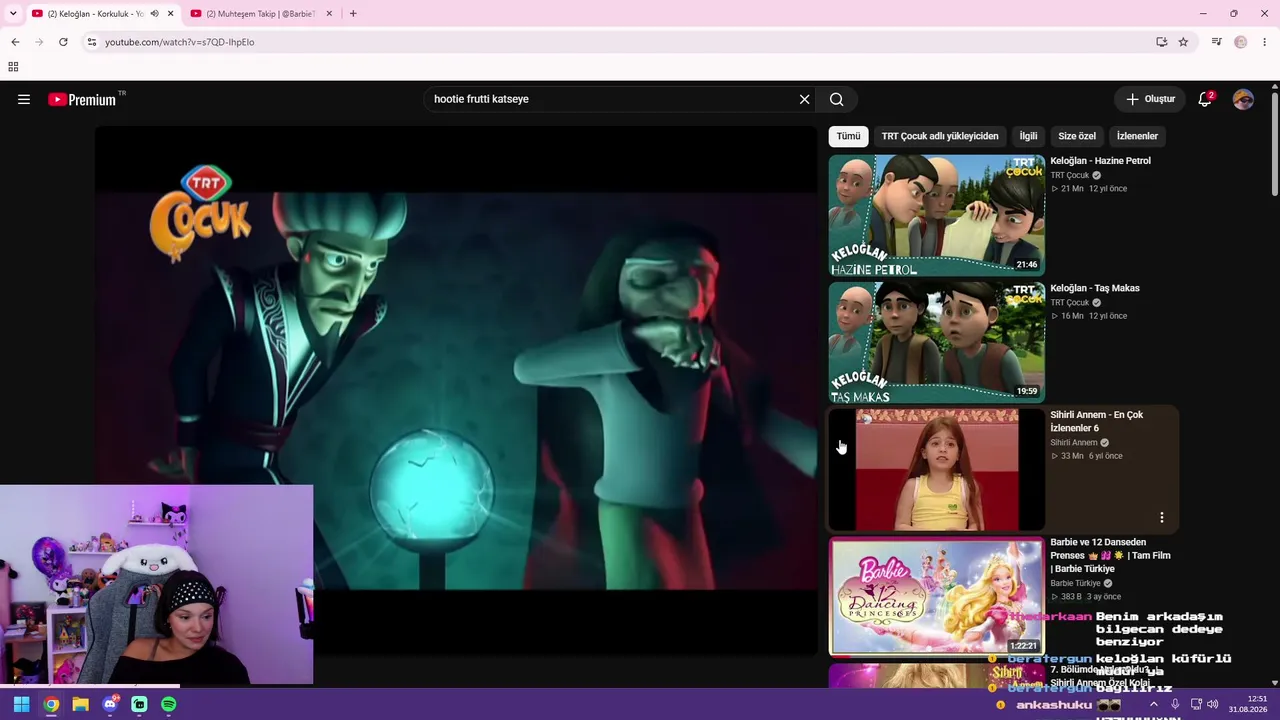The width and height of the screenshot is (1280, 720).
Task: Expand the system tray hidden icons chevron
Action: point(1154,704)
